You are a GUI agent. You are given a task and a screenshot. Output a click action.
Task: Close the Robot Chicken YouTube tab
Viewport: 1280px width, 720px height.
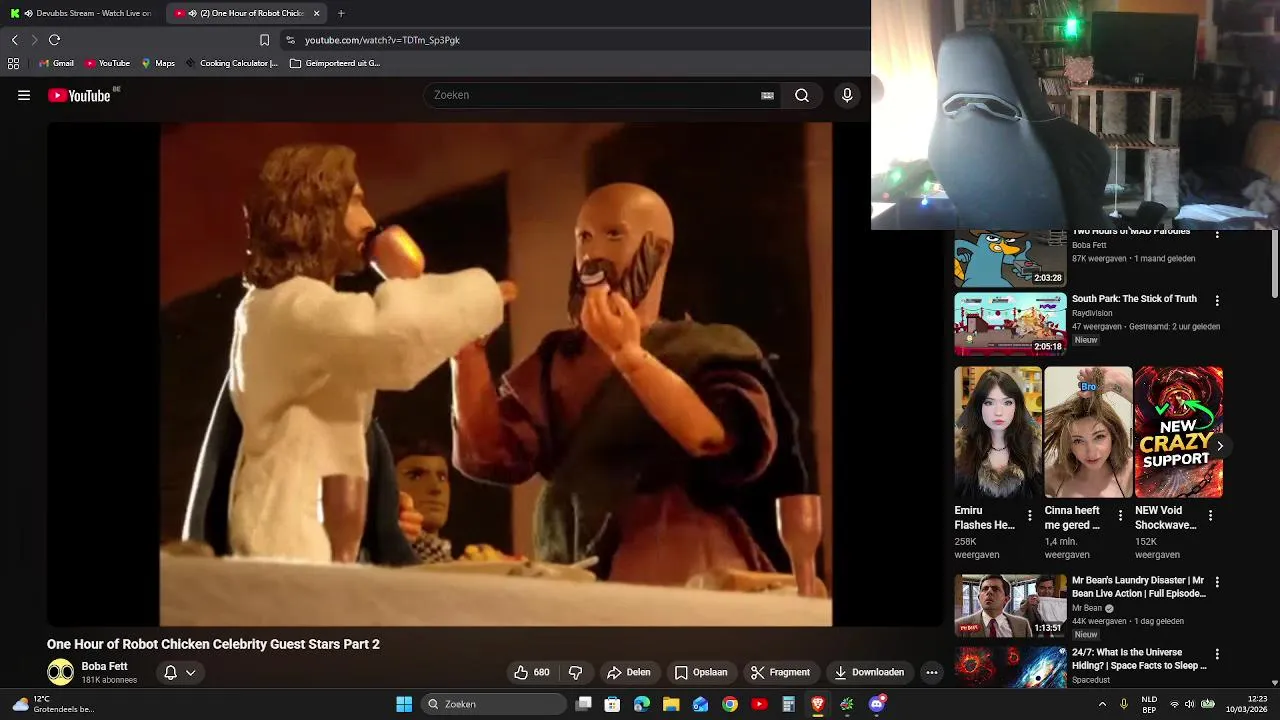317,13
